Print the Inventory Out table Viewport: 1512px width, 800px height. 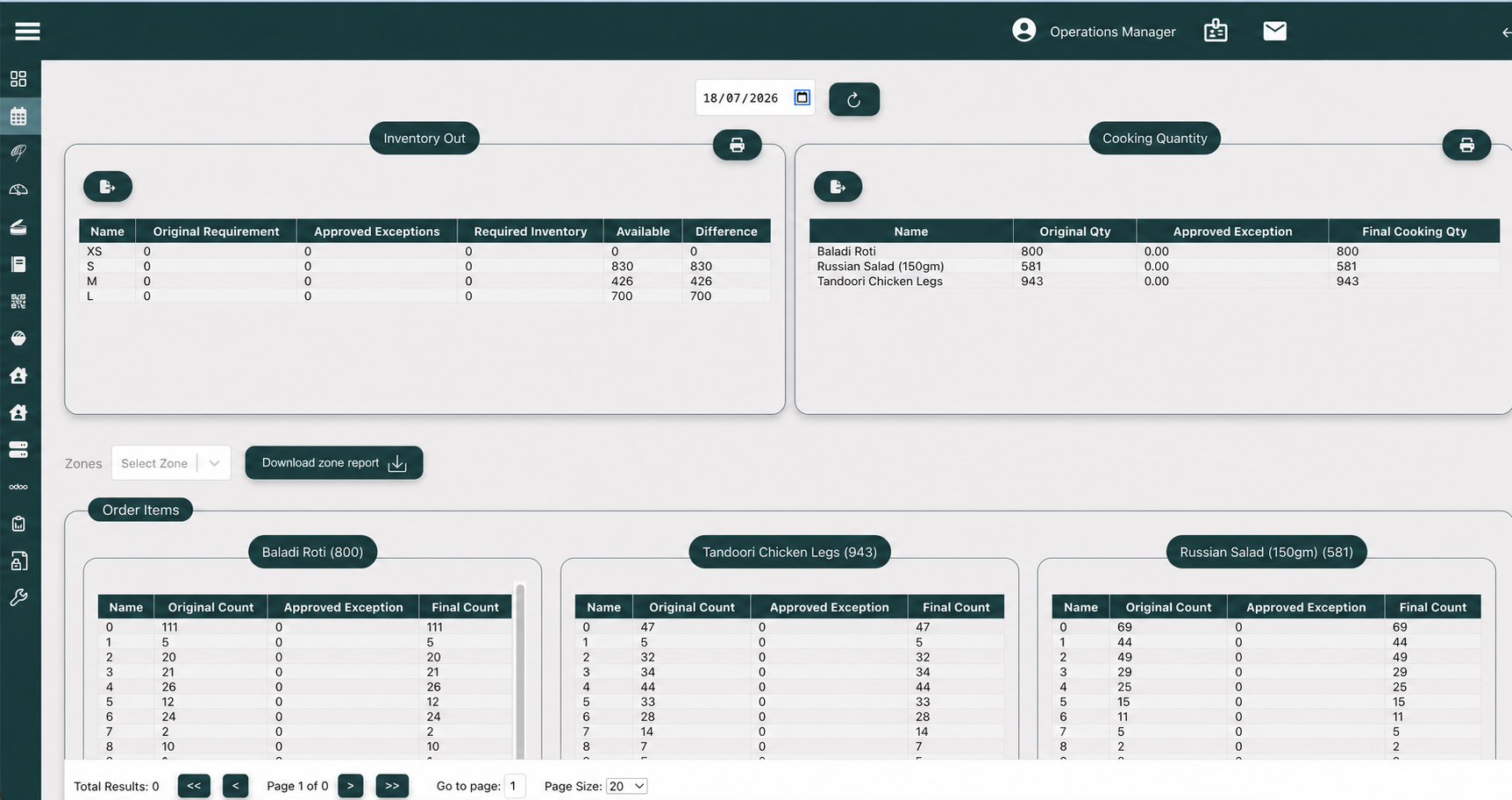[x=737, y=145]
